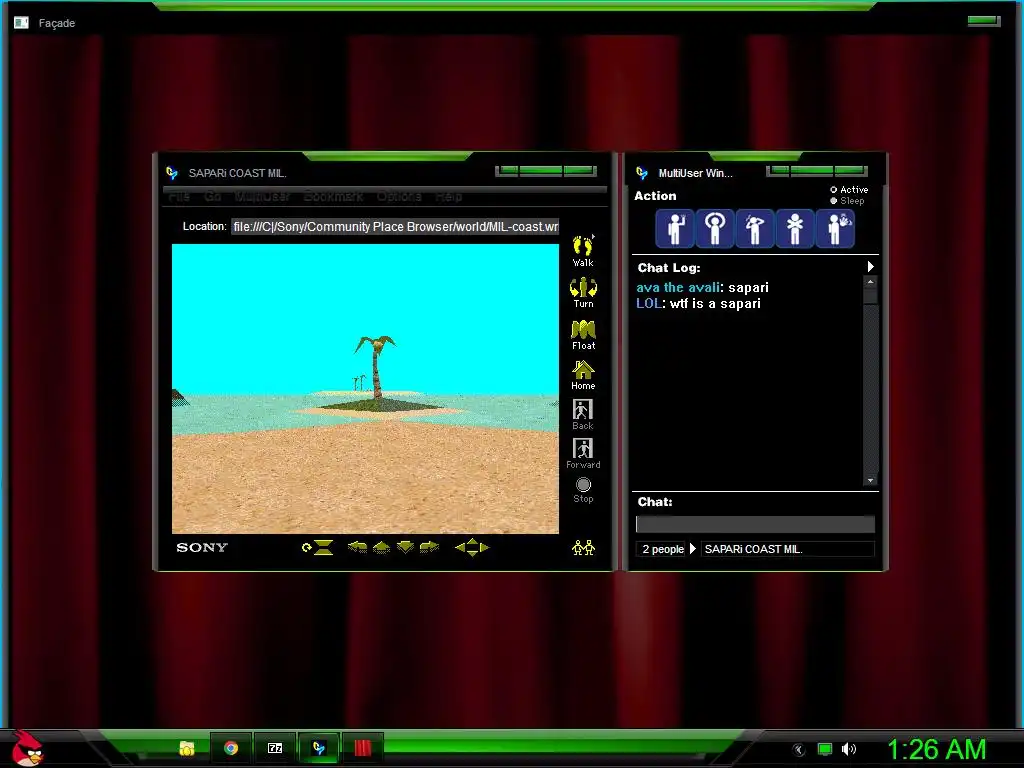This screenshot has width=1024, height=768.
Task: Click the Sony logo in browser
Action: coord(202,547)
